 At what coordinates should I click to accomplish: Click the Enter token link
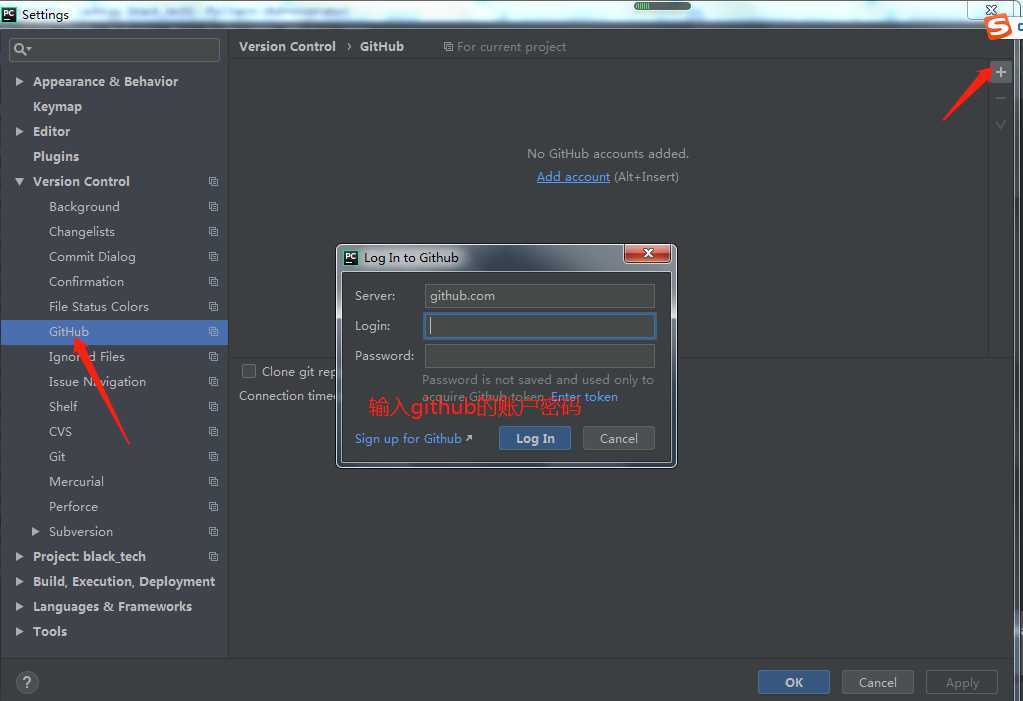(584, 396)
